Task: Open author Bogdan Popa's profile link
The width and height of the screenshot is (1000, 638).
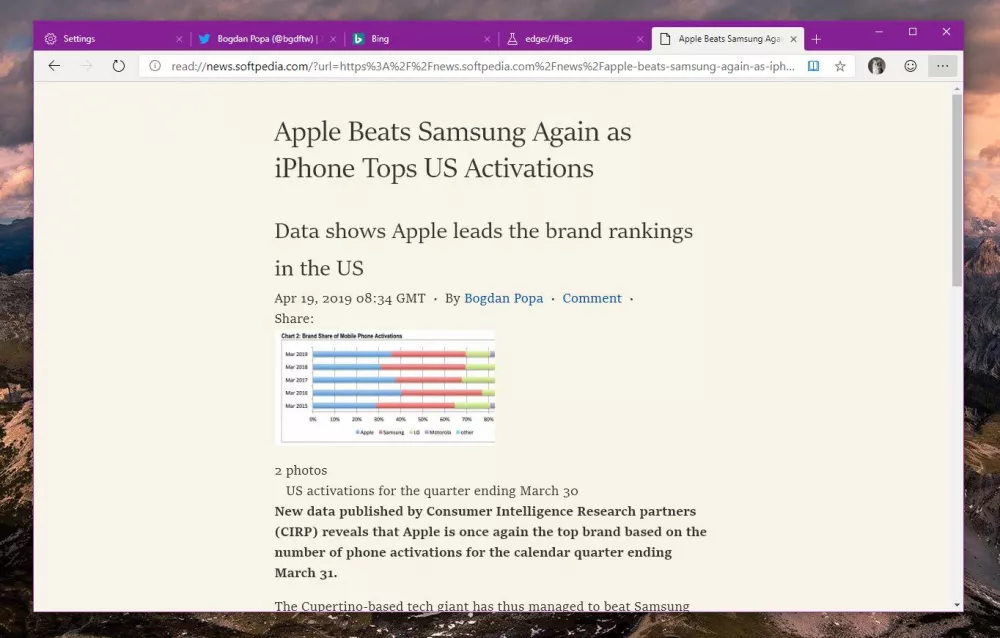Action: [x=503, y=298]
